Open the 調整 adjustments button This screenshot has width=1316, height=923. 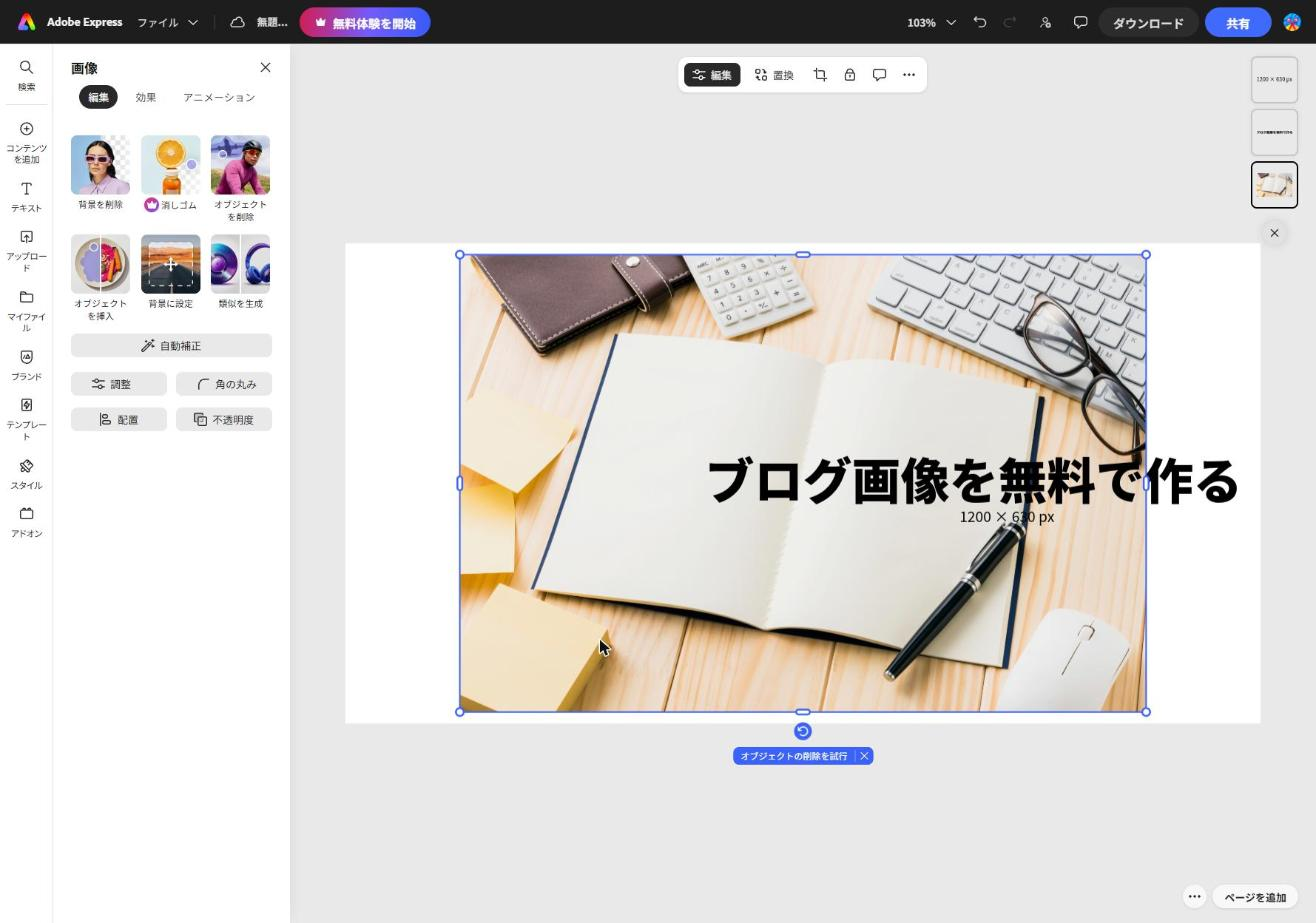[119, 384]
